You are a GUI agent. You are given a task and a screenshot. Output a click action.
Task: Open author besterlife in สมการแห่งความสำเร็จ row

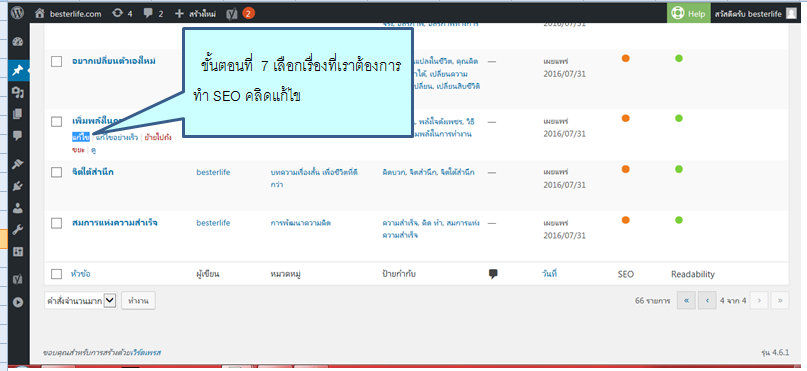click(213, 223)
